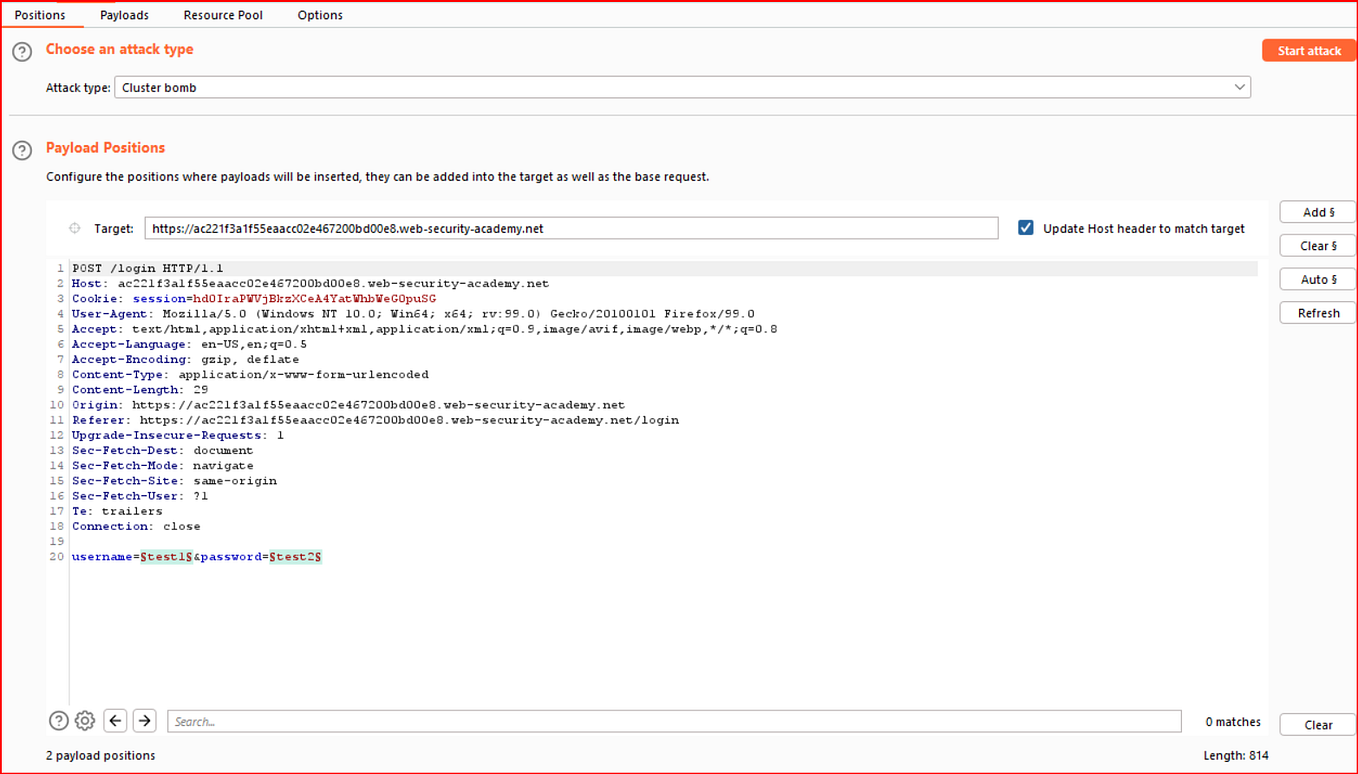
Task: Refresh the request editor
Action: point(1316,312)
